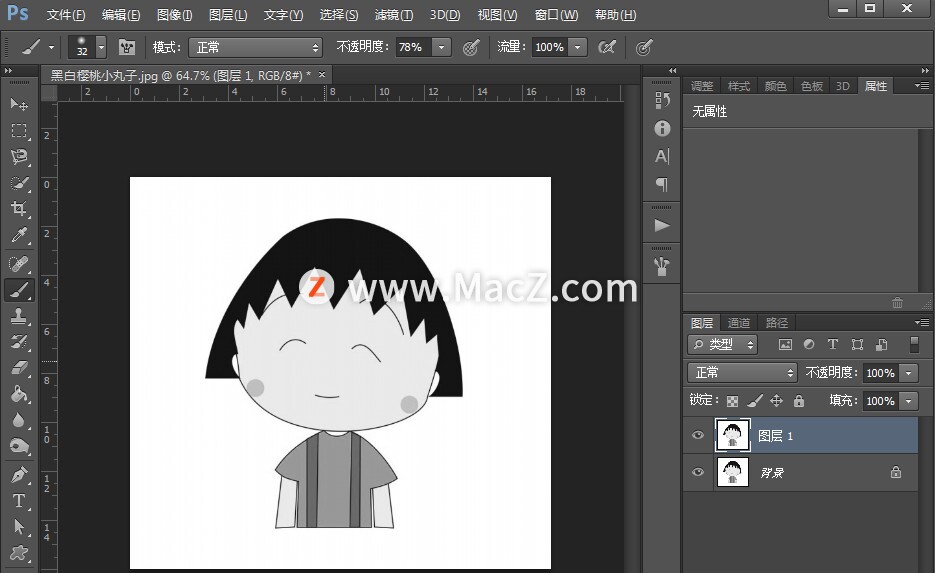Screen dimensions: 935x573
Task: Open layer 不透明度 arrow
Action: click(x=909, y=373)
